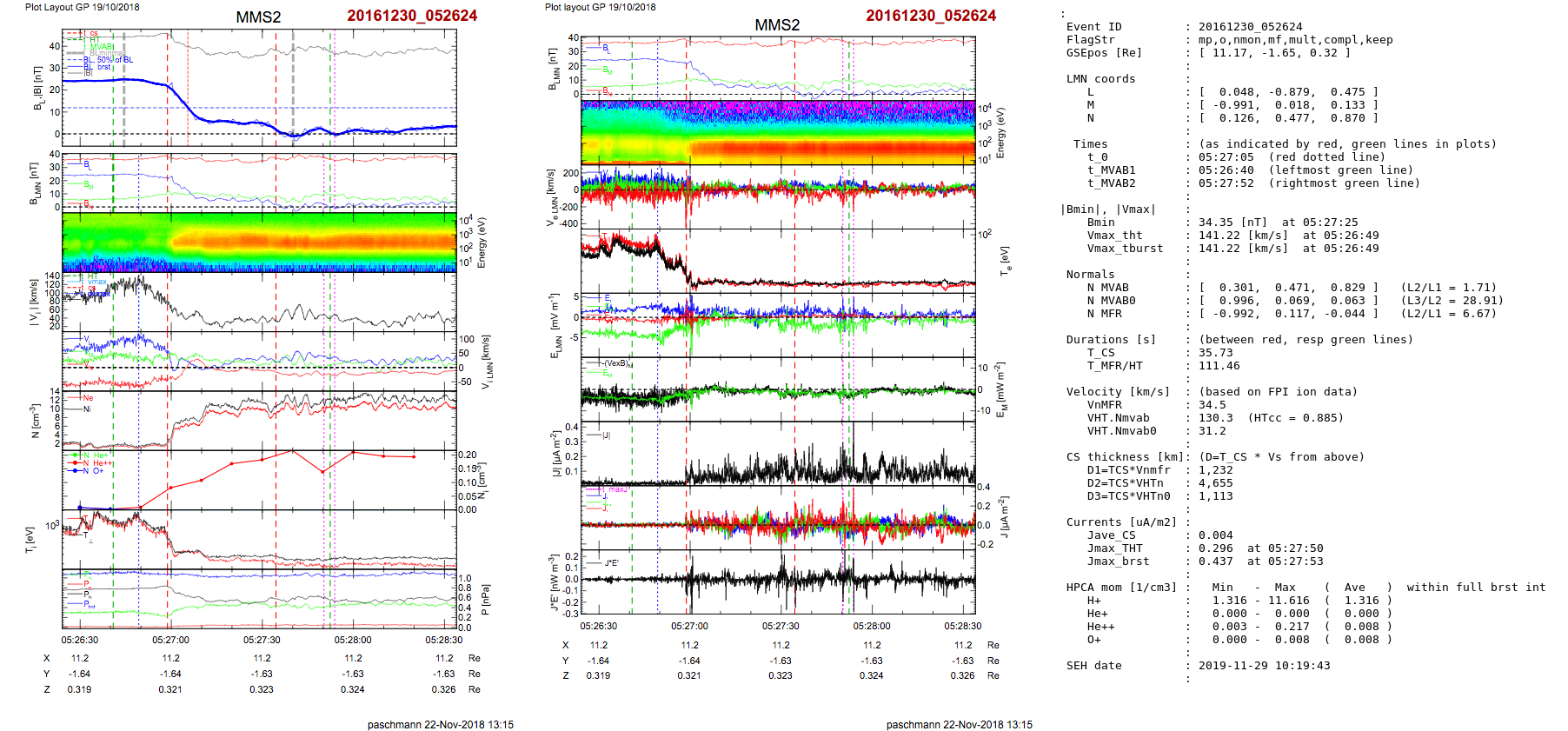Select the Vmax_tburst label

click(1125, 249)
